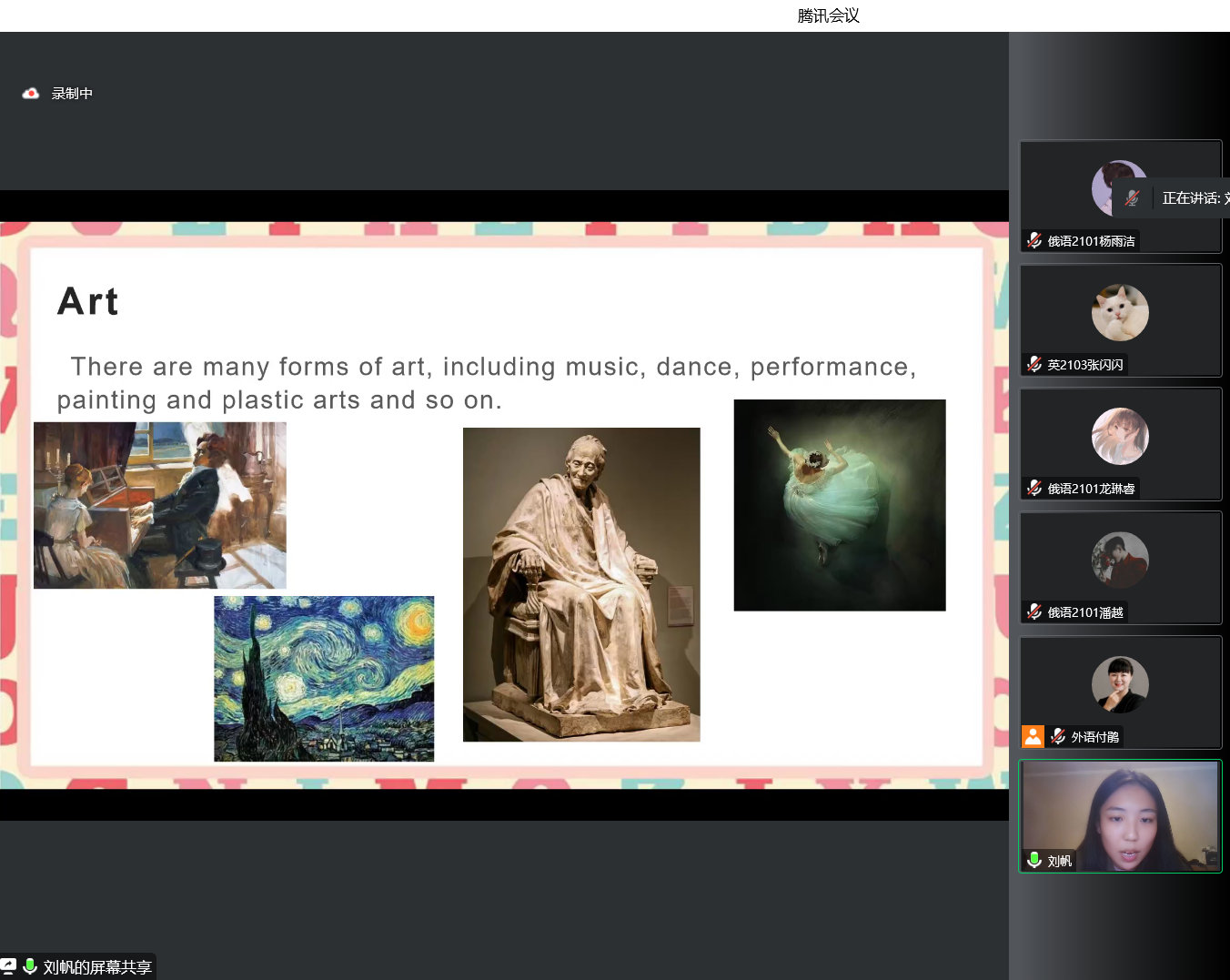Click screen share icon in bottom status bar

pos(9,966)
